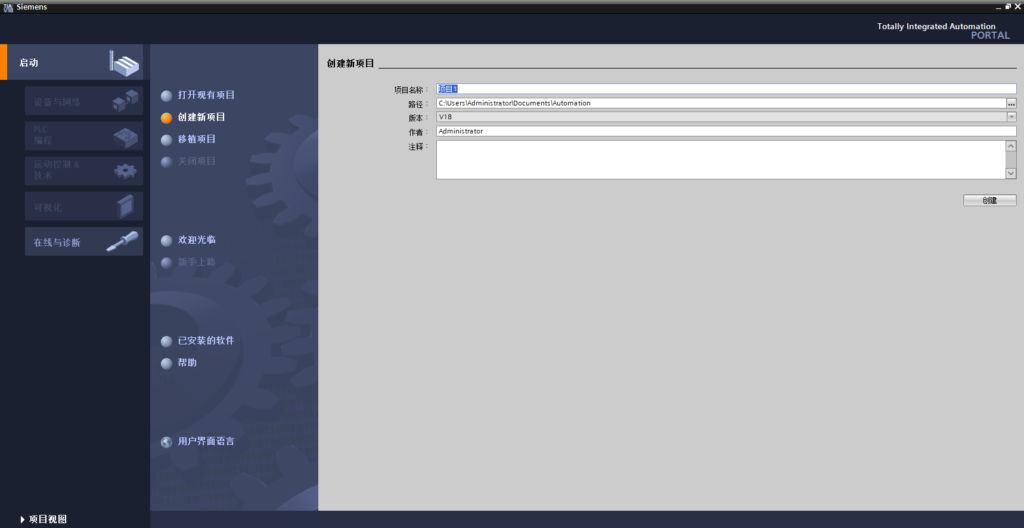Open 用户界面语言 settings link

206,442
